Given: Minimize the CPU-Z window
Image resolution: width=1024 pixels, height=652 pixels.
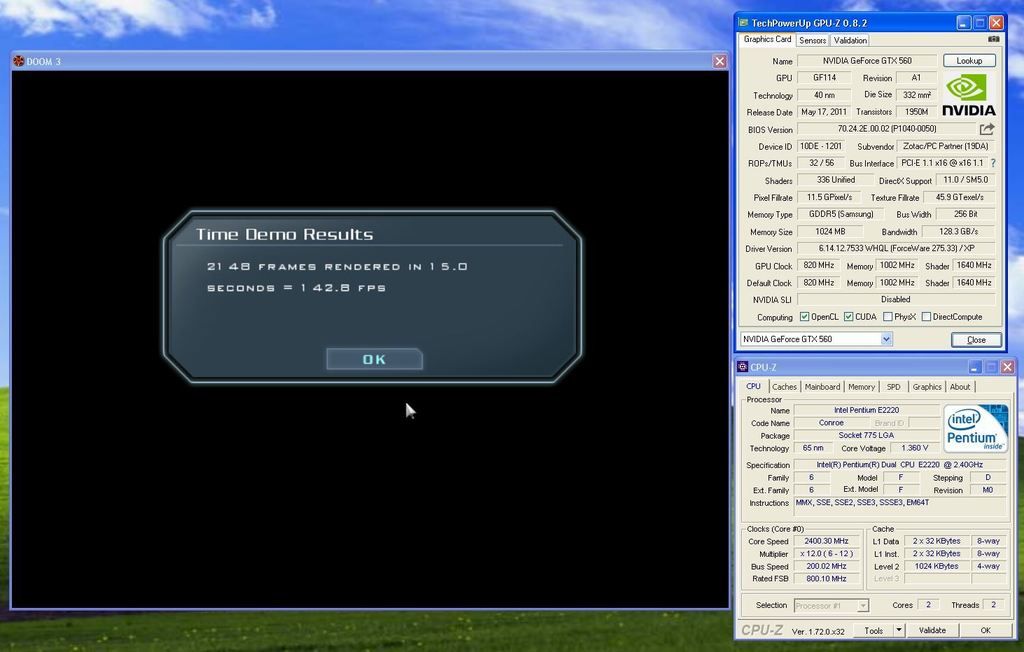Looking at the screenshot, I should tap(975, 367).
